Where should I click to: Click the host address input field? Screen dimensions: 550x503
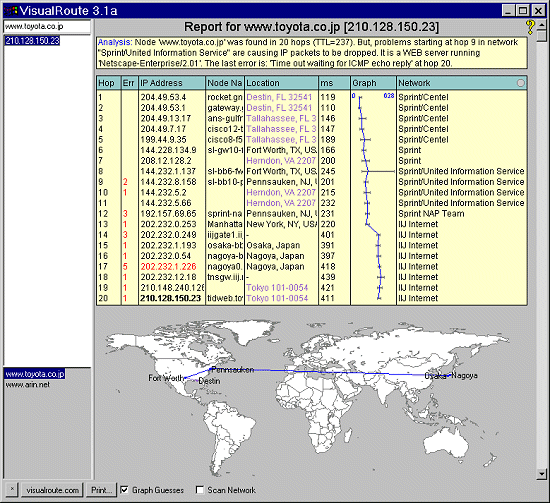click(x=47, y=26)
